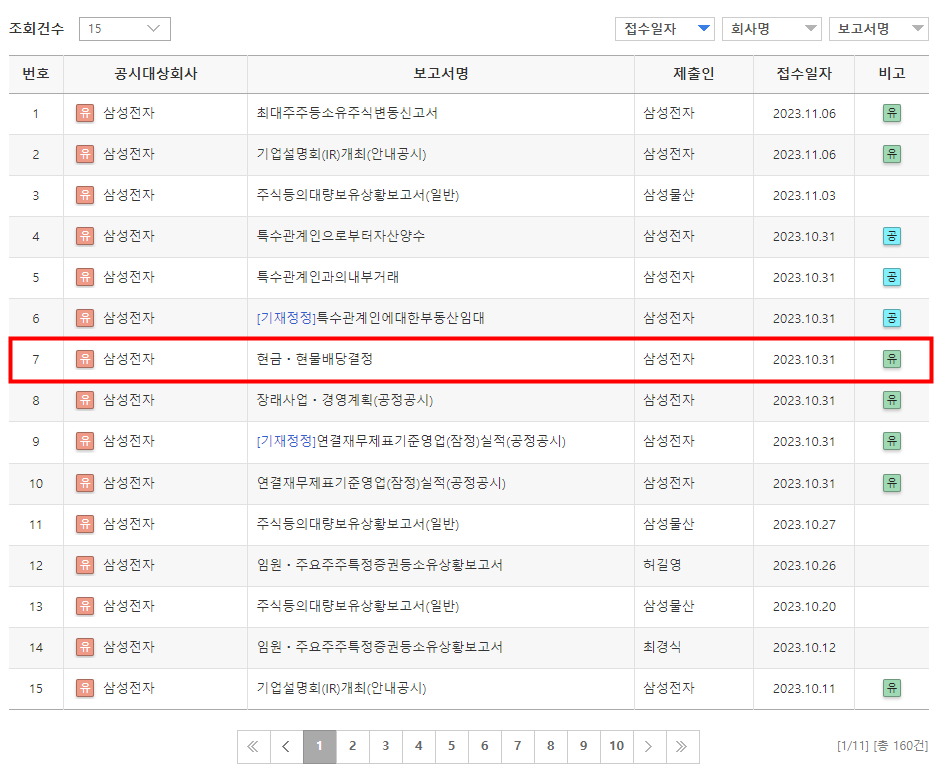938x775 pixels.
Task: Click blue 공 badge in row 5
Action: click(x=892, y=277)
